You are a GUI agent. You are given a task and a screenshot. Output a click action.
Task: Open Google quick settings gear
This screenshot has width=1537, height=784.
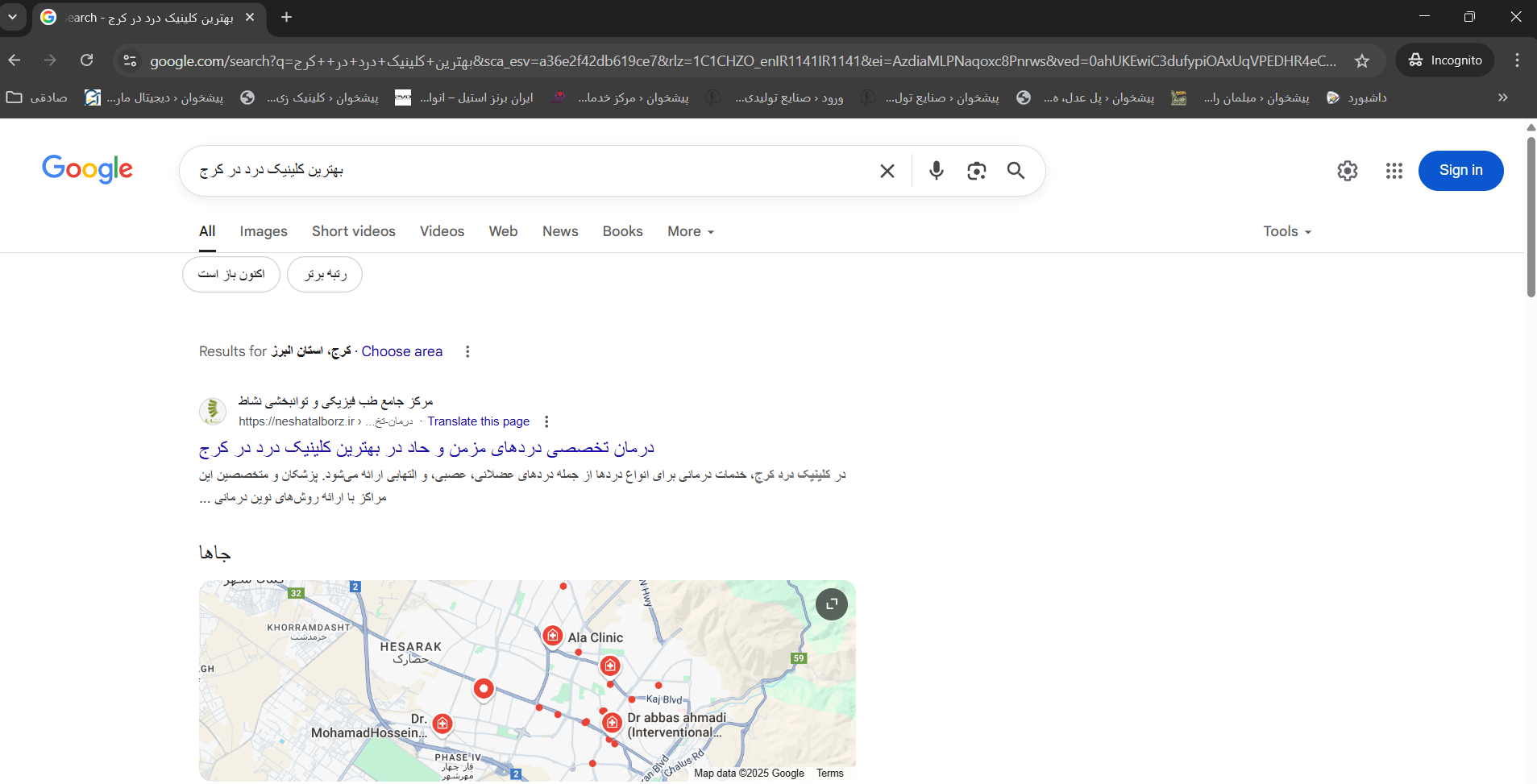1348,171
